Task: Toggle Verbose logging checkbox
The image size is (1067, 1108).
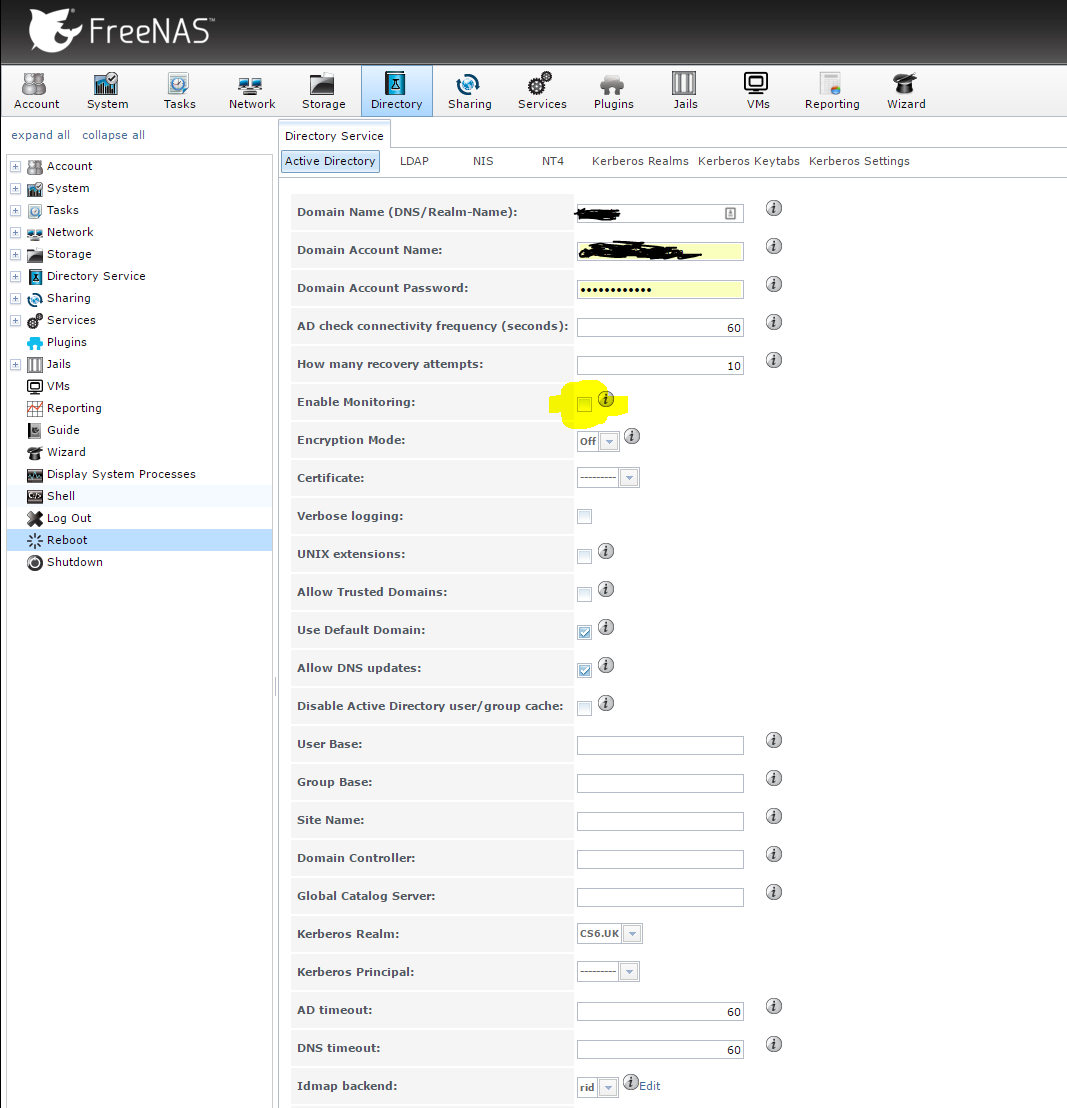Action: pos(584,517)
